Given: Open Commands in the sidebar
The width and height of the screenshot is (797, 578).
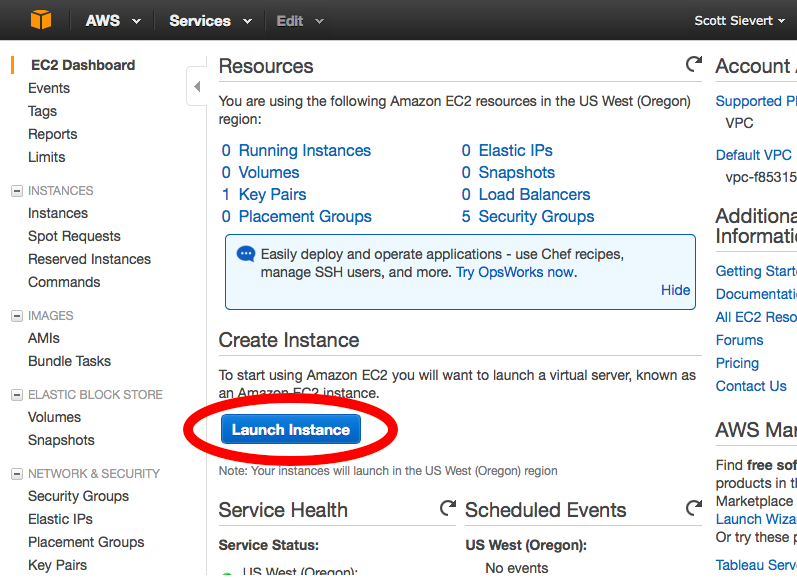Looking at the screenshot, I should (64, 282).
